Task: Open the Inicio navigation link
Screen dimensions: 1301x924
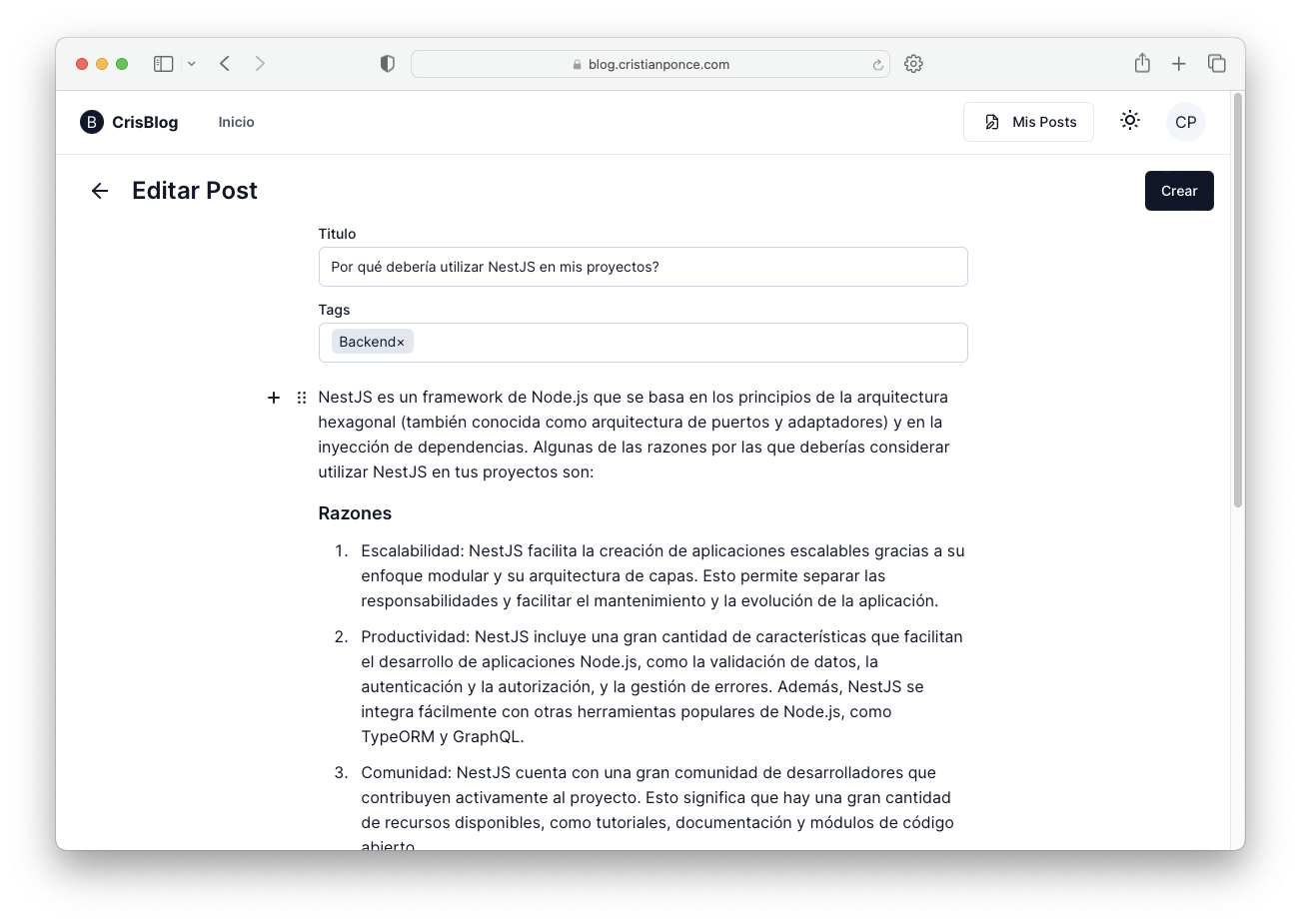Action: coord(237,122)
